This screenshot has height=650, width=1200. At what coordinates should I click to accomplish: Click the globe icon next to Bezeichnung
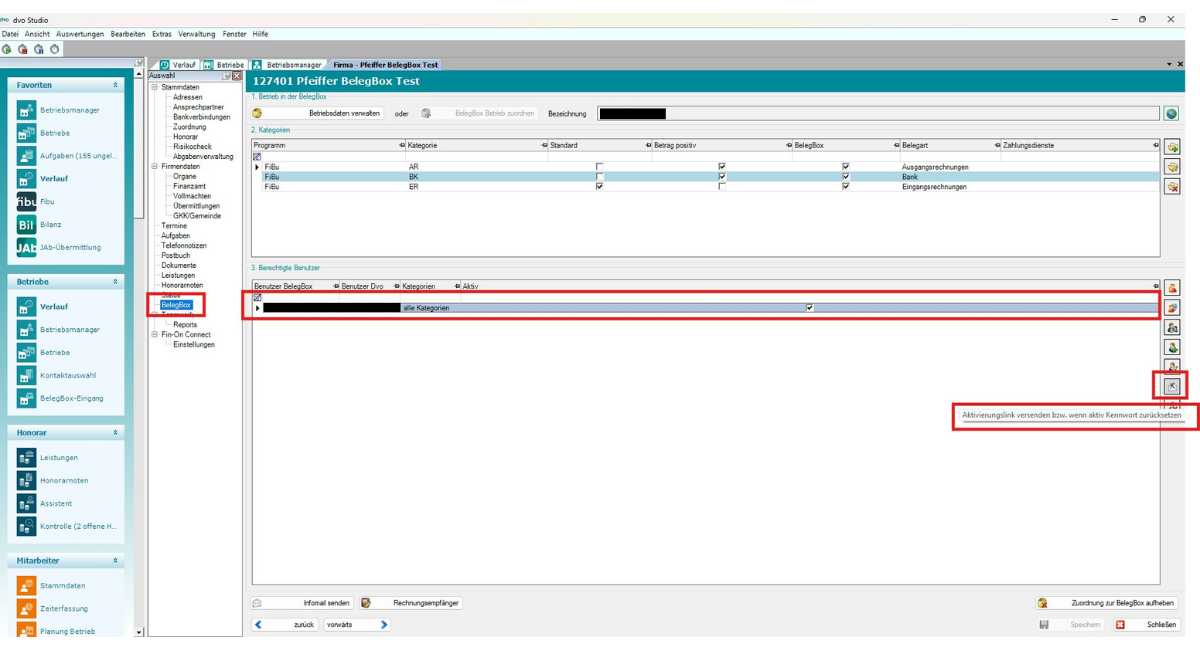click(x=1171, y=114)
